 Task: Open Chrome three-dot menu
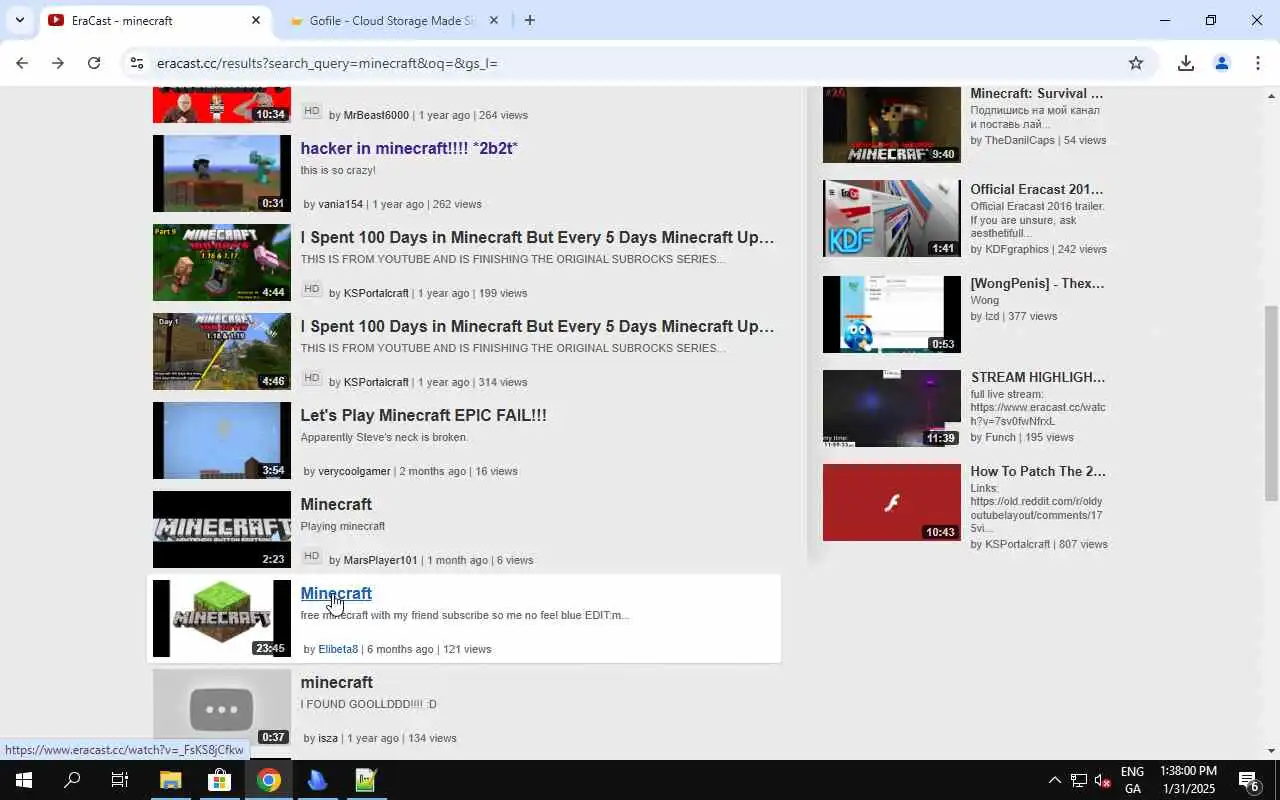pos(1257,63)
